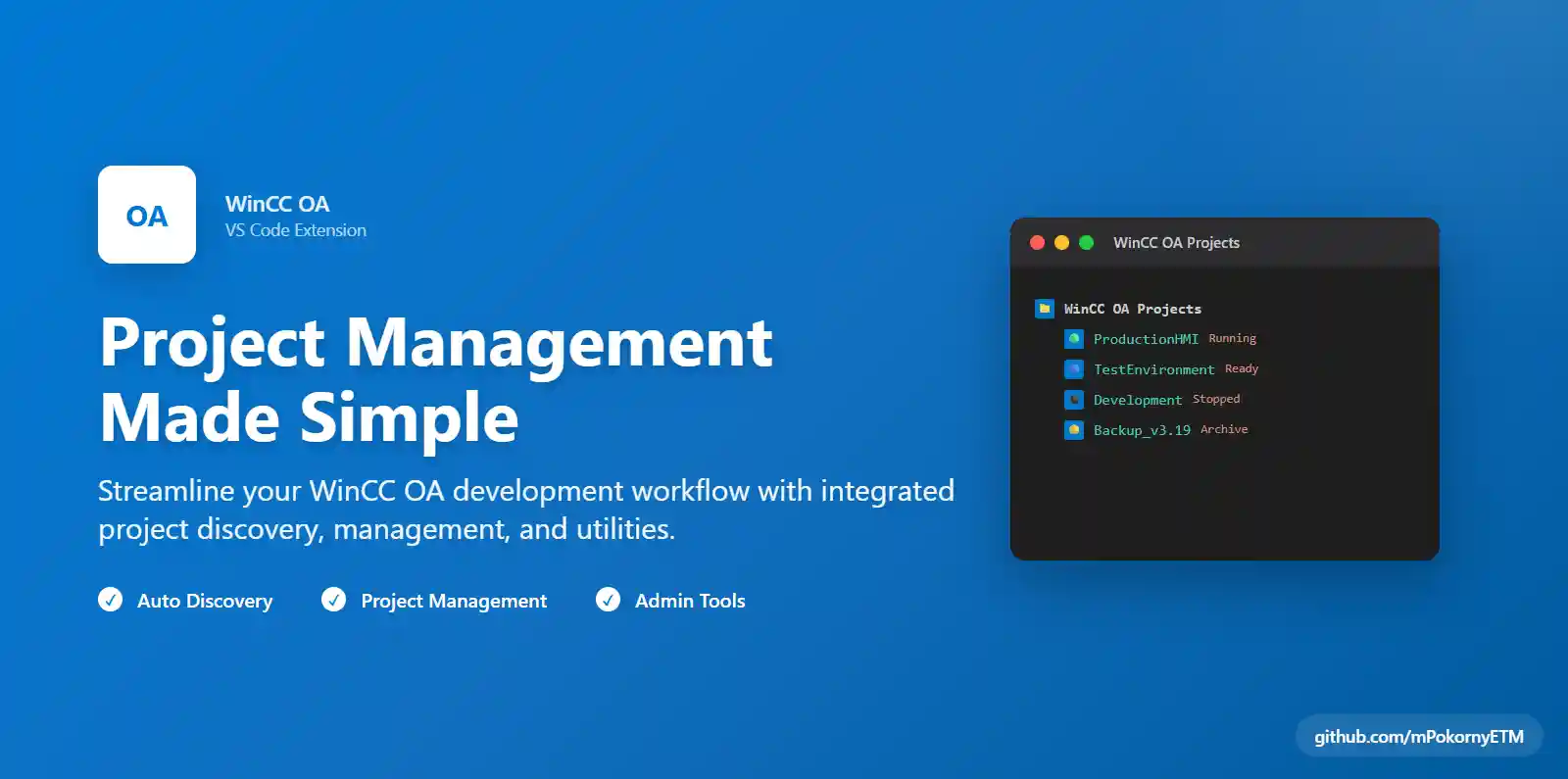
Task: Click the white OA logo tile
Action: 147,215
